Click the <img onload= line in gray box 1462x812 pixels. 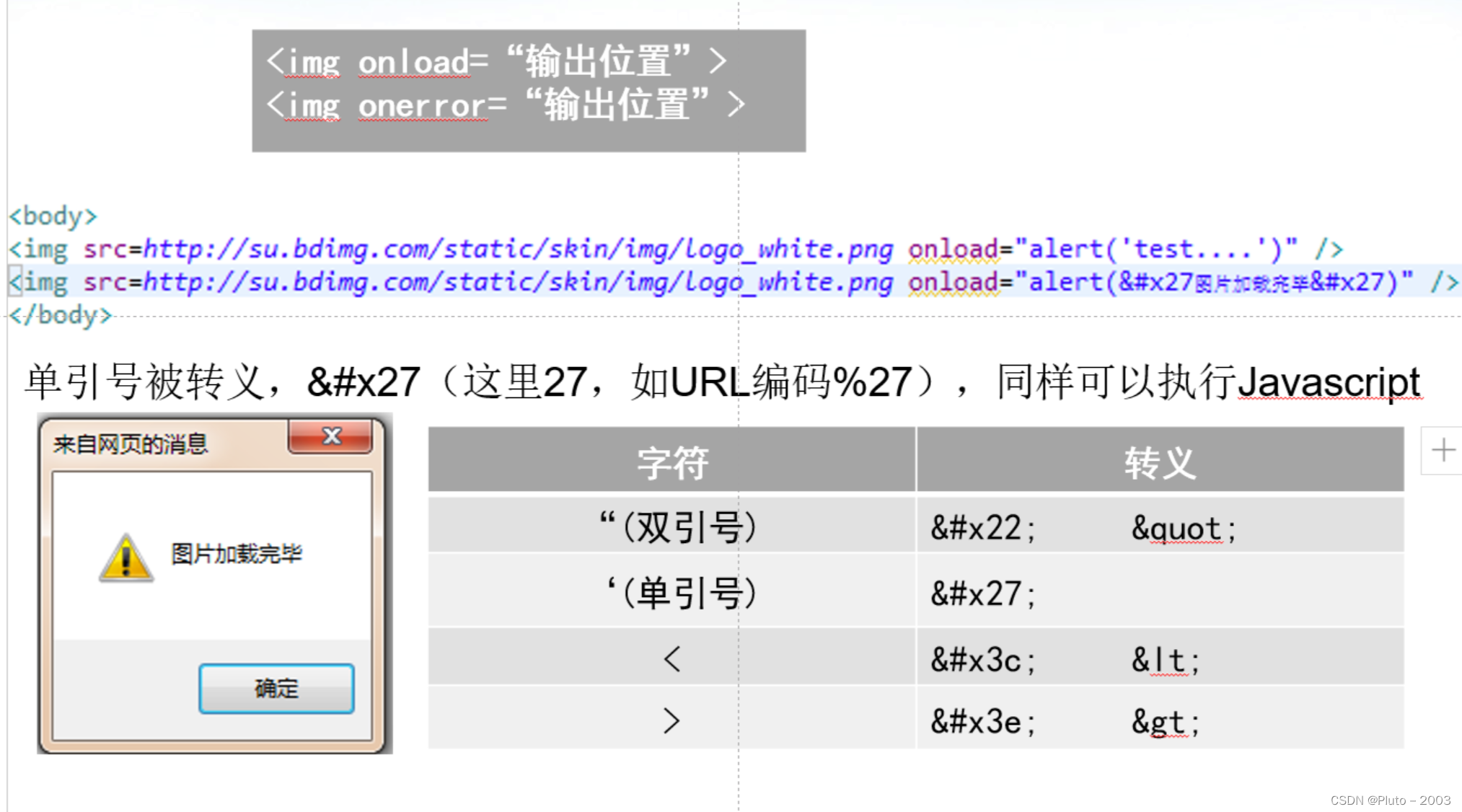[x=496, y=61]
